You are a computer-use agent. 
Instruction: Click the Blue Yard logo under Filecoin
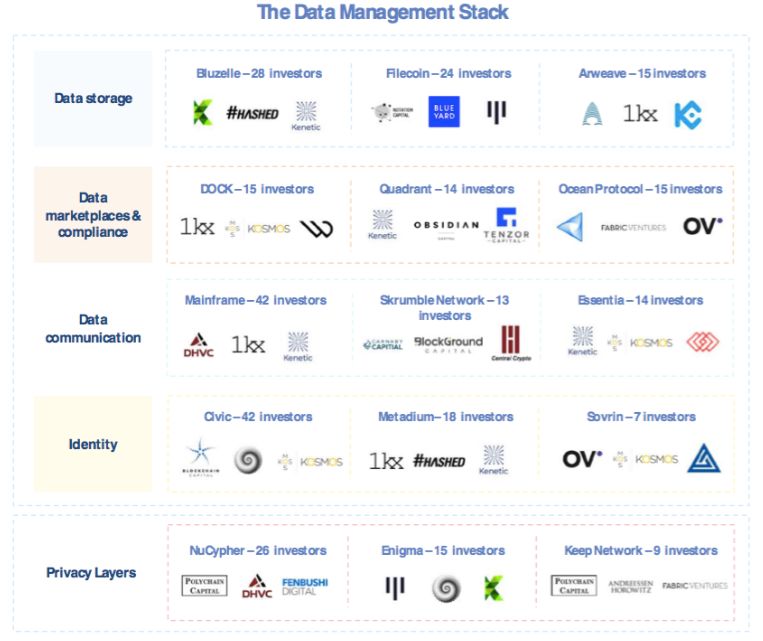coord(444,112)
